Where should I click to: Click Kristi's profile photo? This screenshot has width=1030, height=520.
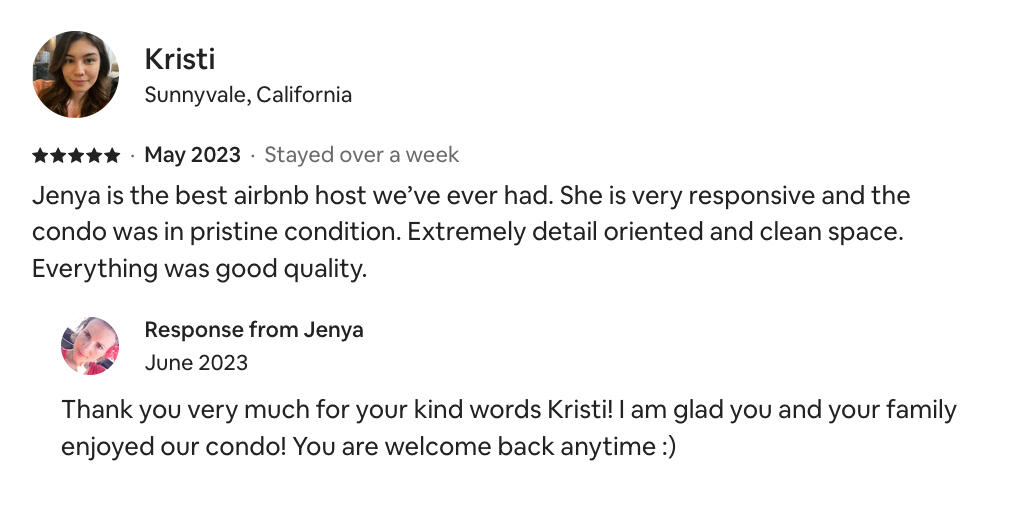(x=76, y=75)
